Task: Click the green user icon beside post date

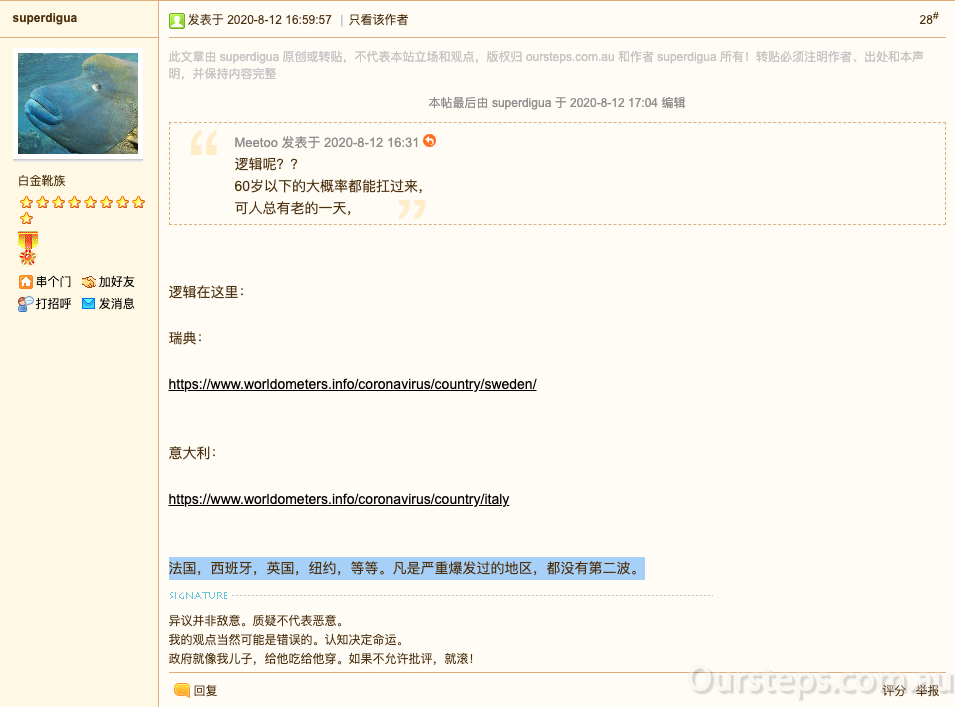Action: point(177,20)
